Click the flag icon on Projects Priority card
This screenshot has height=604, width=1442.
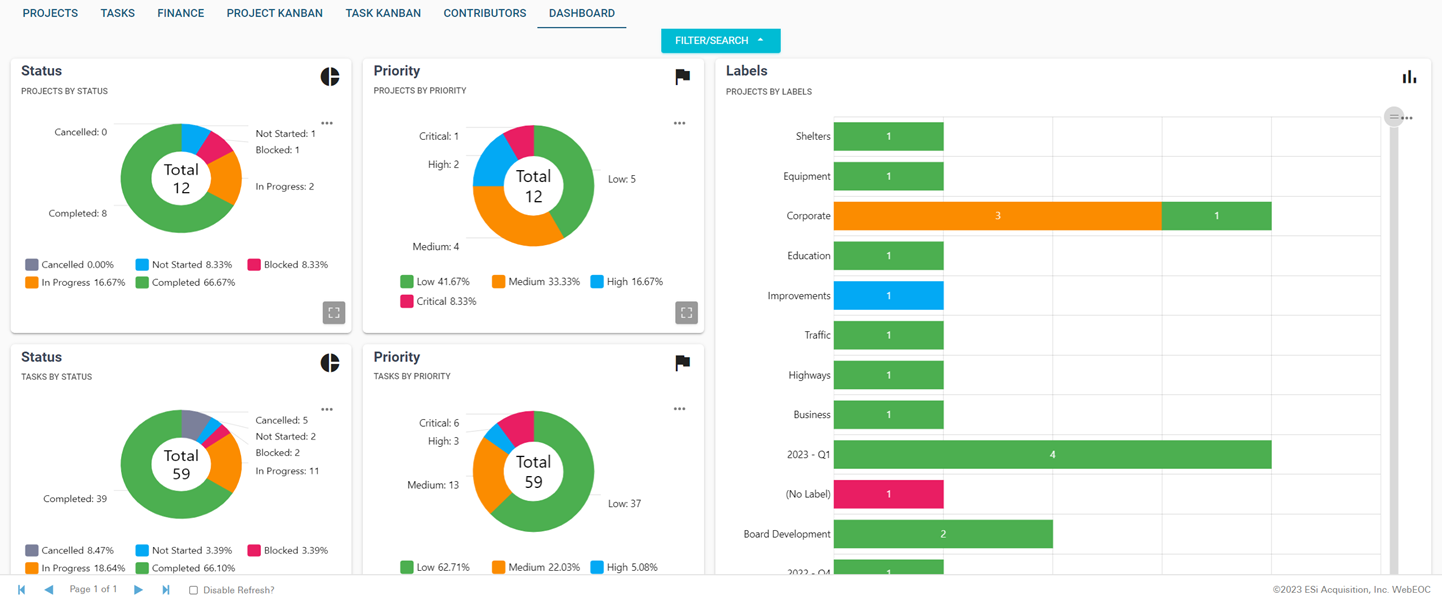(682, 76)
